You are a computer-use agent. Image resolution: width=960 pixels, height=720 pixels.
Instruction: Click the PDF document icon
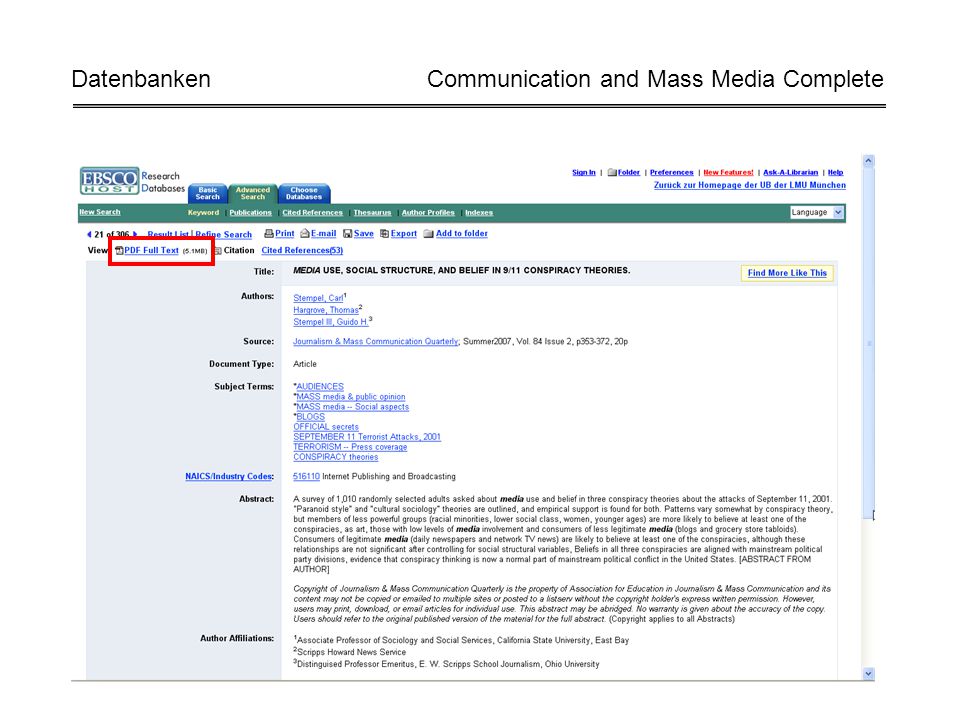coord(119,250)
